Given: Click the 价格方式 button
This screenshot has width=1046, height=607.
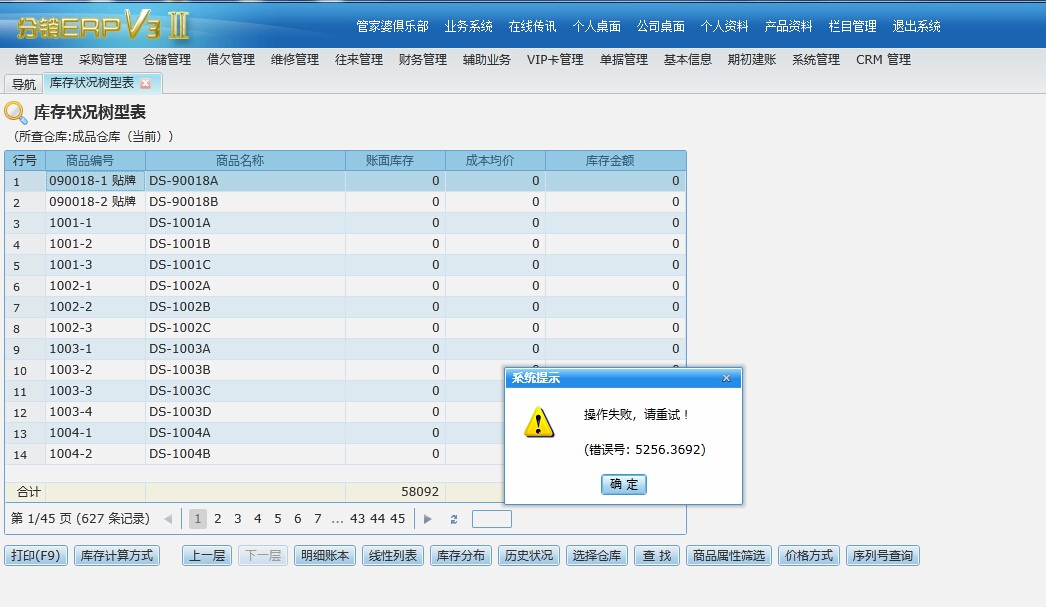Looking at the screenshot, I should coord(809,556).
